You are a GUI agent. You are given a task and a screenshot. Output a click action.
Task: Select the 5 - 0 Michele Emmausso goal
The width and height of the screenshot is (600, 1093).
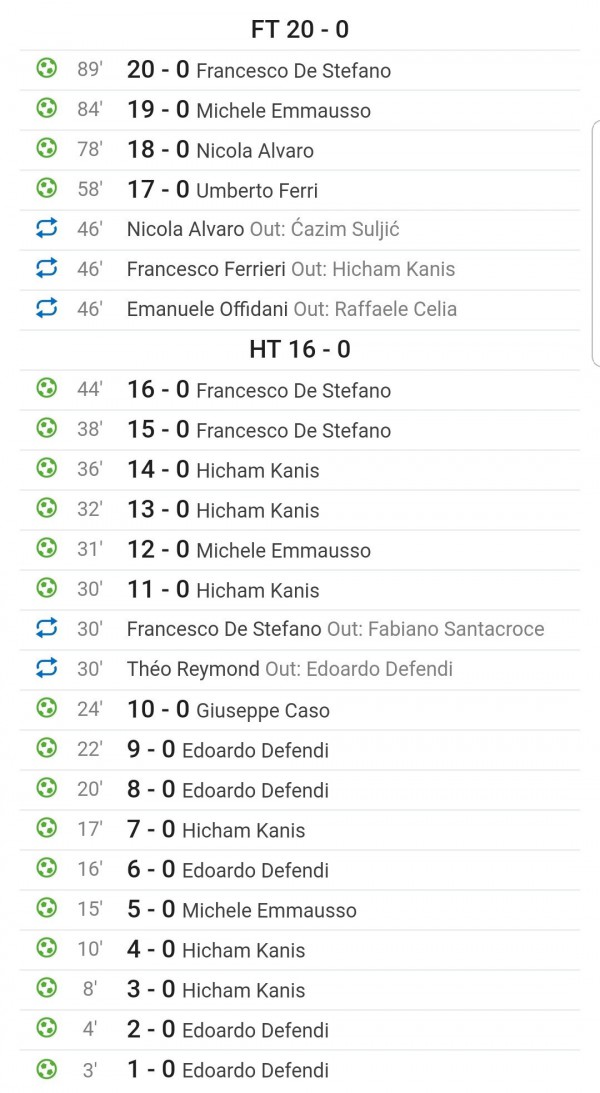pyautogui.click(x=241, y=910)
